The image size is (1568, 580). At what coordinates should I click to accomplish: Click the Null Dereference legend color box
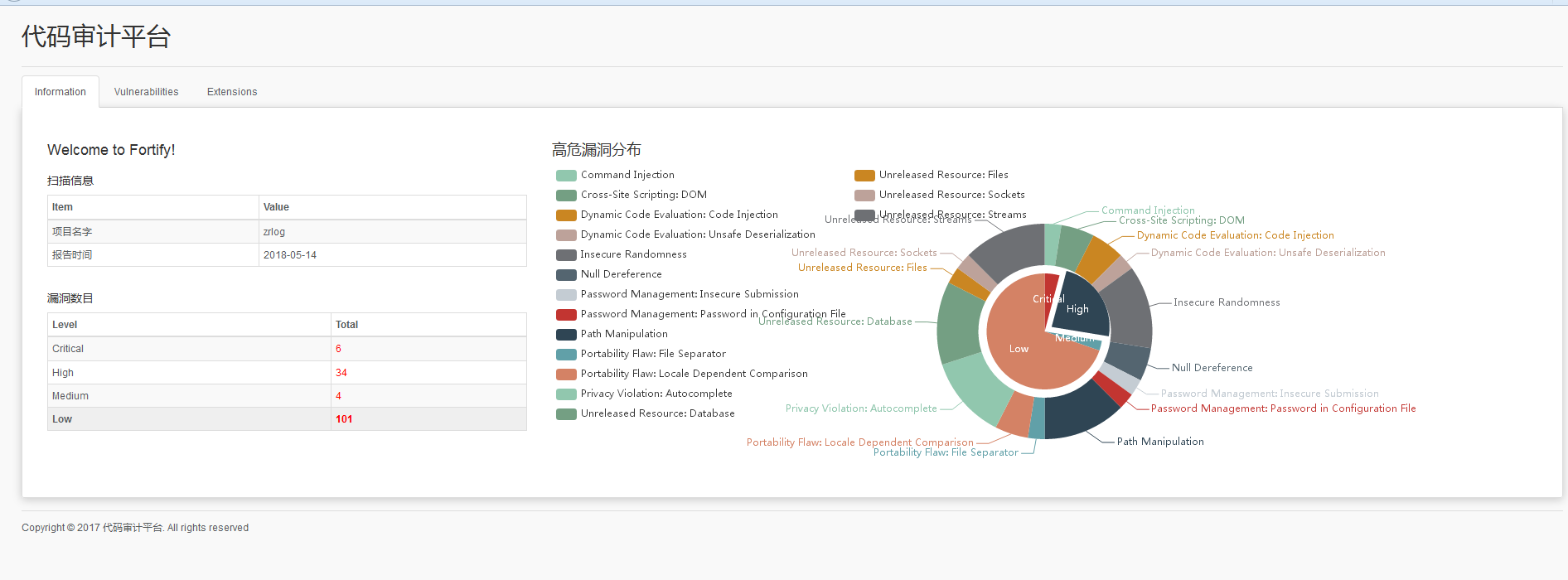pos(566,274)
